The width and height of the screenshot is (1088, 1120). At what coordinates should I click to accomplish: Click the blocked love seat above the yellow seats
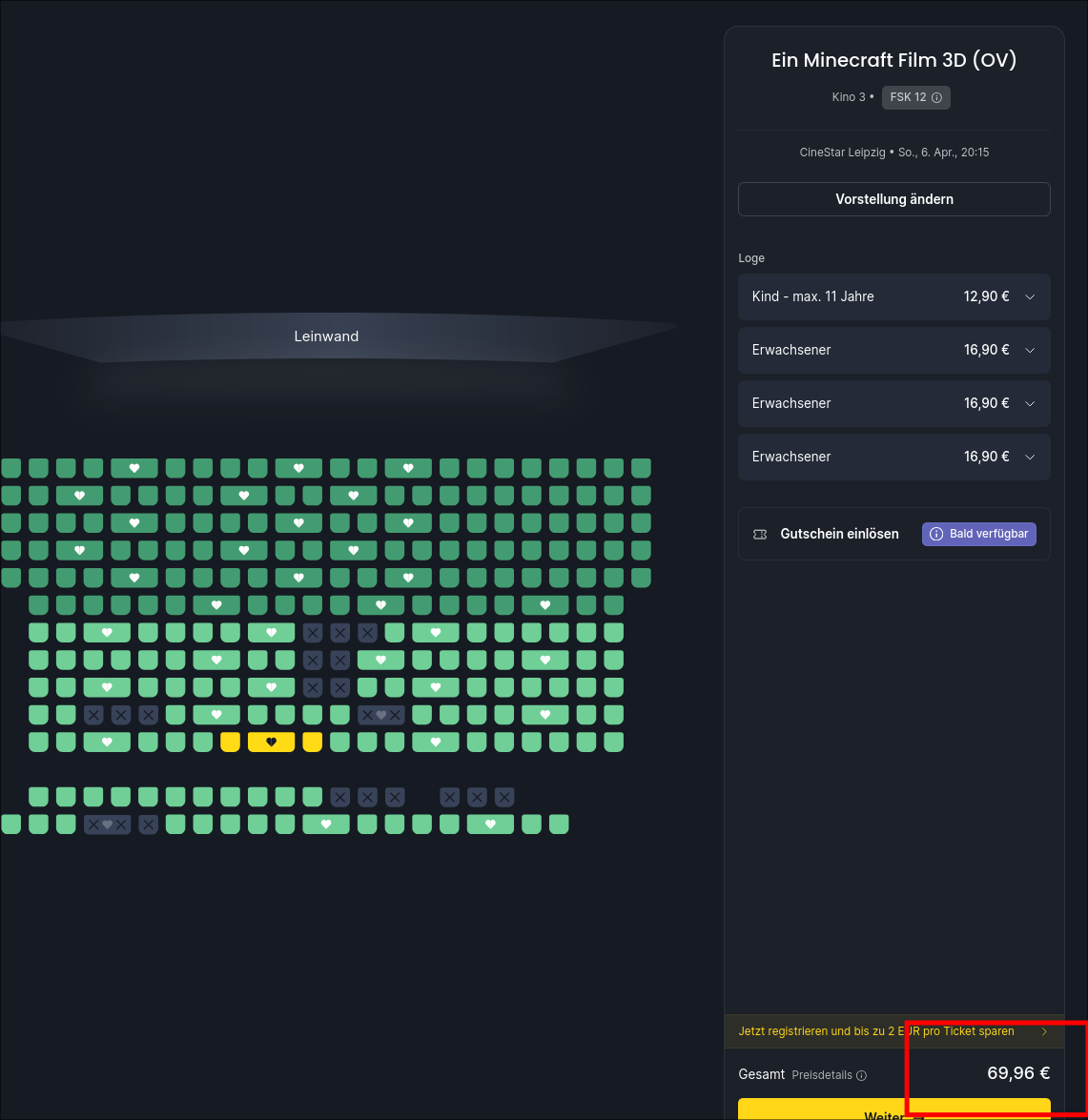[380, 715]
